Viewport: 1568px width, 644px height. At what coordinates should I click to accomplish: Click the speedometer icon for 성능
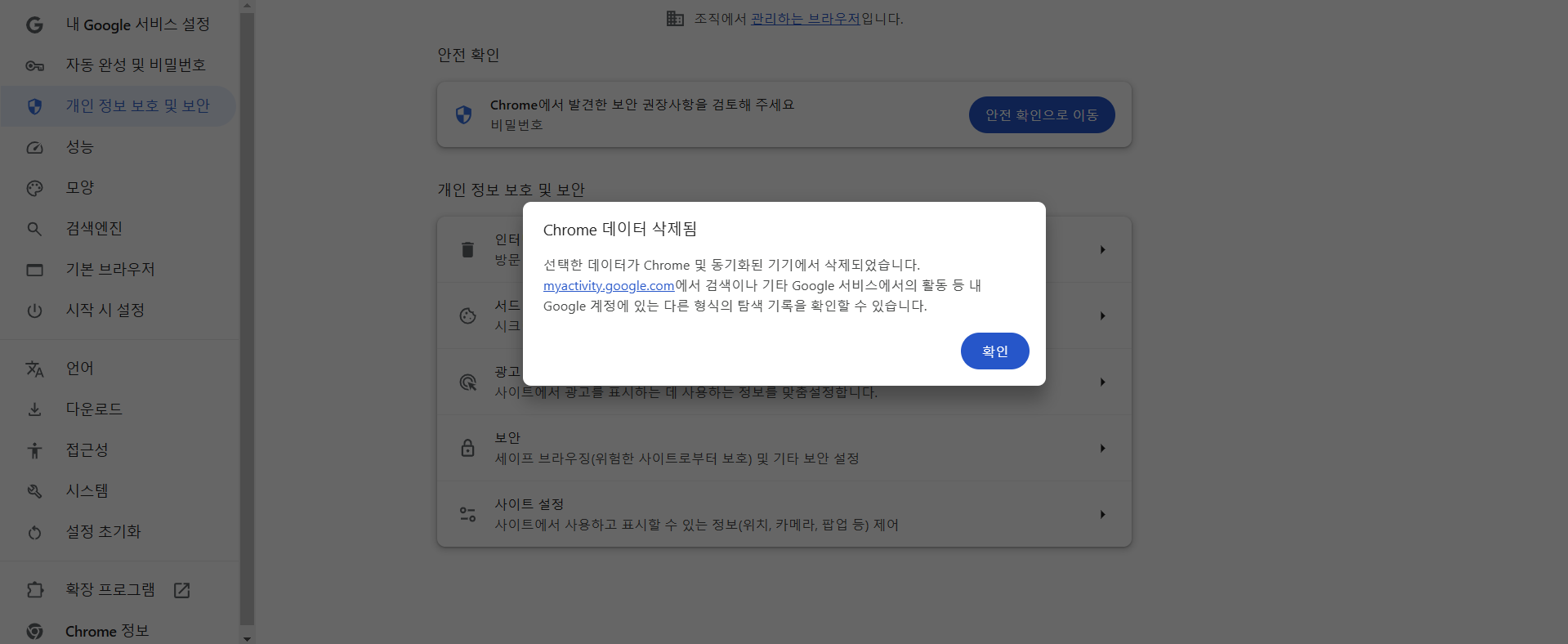point(34,147)
